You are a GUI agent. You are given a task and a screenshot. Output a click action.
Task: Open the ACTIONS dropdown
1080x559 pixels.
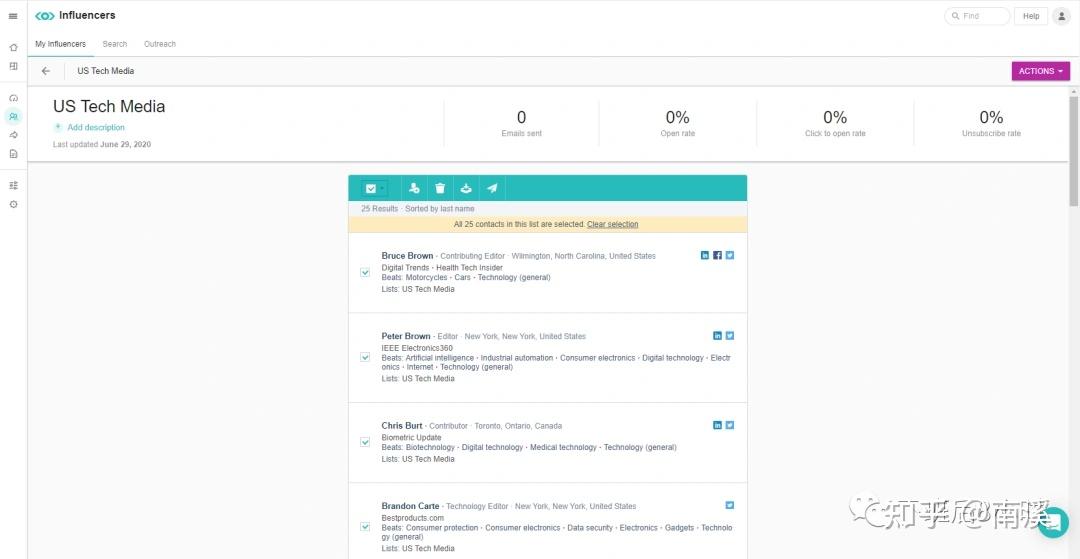pyautogui.click(x=1040, y=71)
